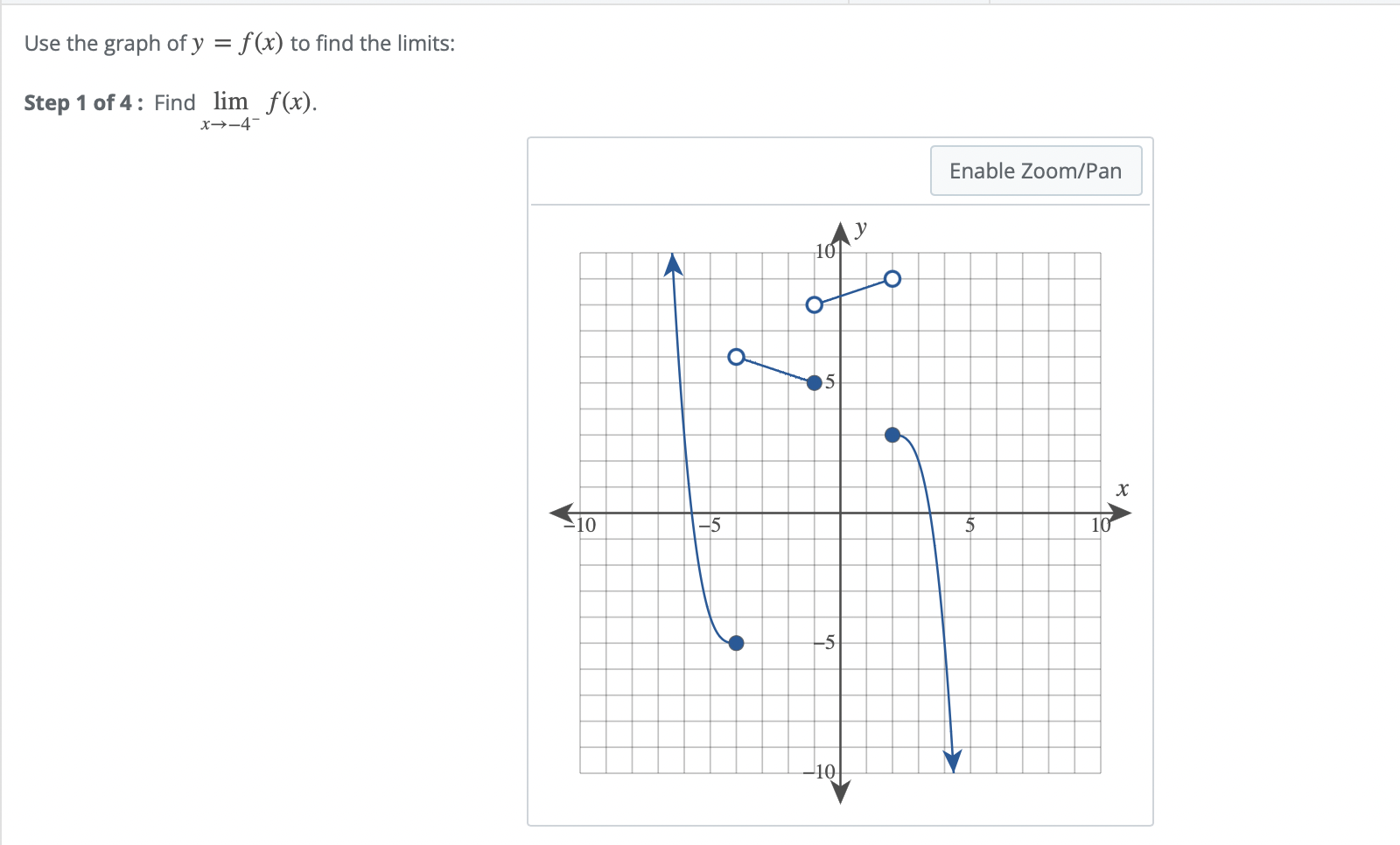This screenshot has width=1400, height=845.
Task: Select the filled dot at point (-3, -5)
Action: [736, 643]
